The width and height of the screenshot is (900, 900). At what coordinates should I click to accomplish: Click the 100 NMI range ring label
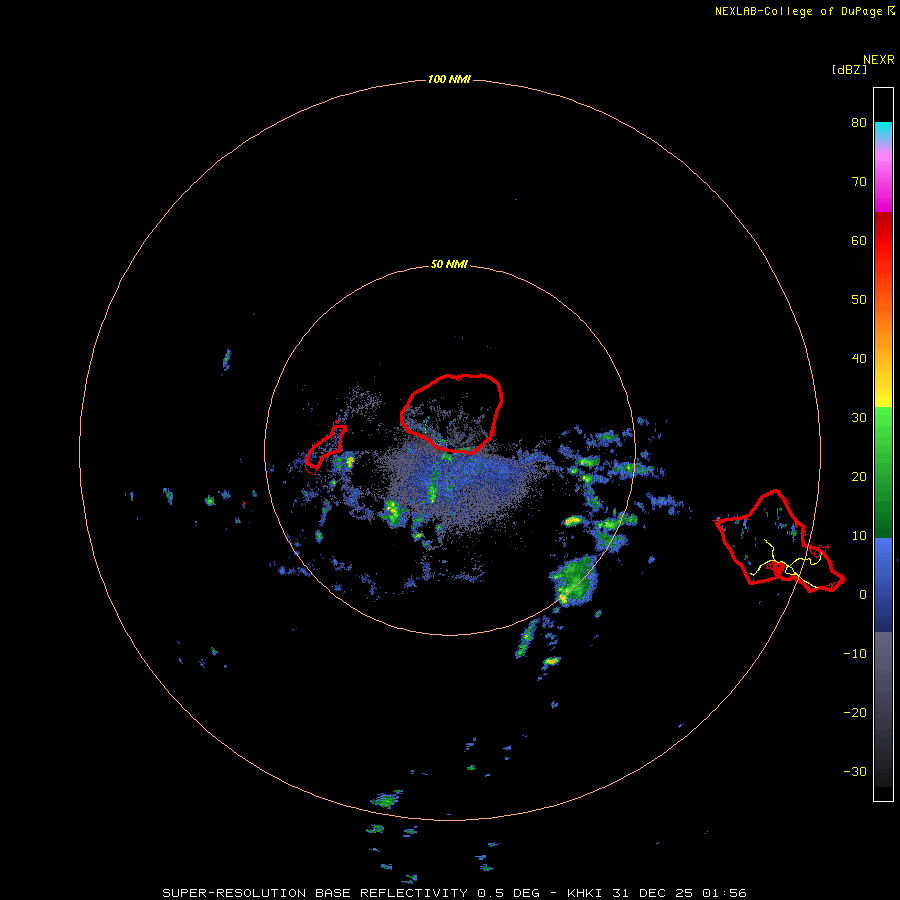coord(449,79)
